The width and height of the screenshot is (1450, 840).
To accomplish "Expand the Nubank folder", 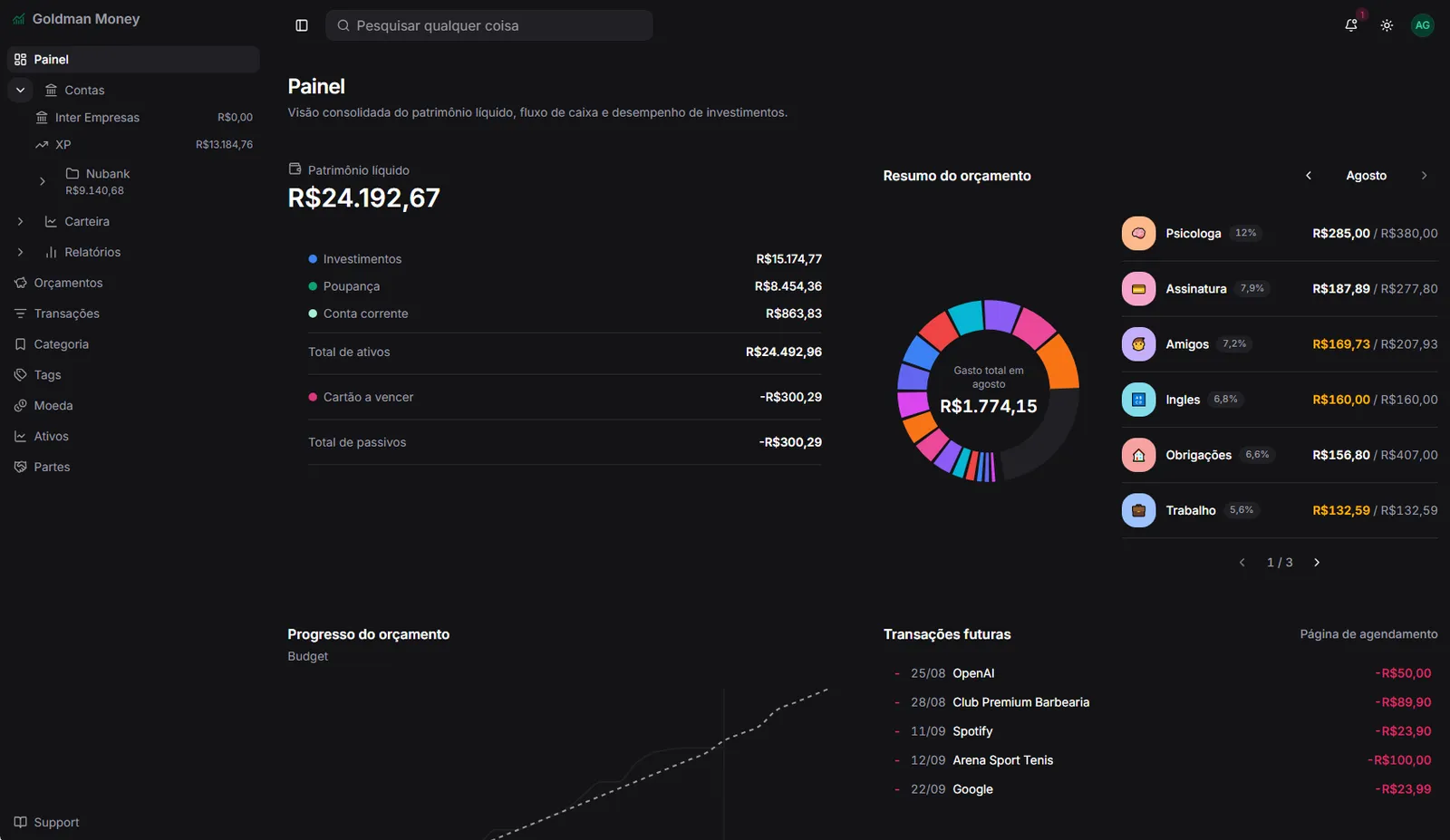I will [x=42, y=181].
